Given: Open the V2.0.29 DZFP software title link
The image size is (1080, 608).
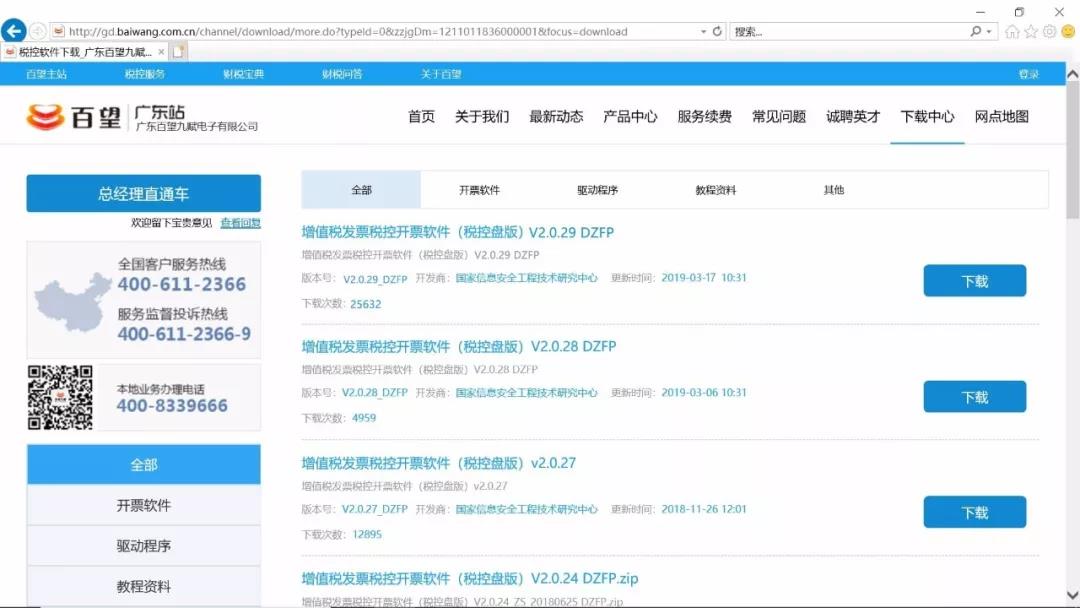Looking at the screenshot, I should pyautogui.click(x=457, y=233).
